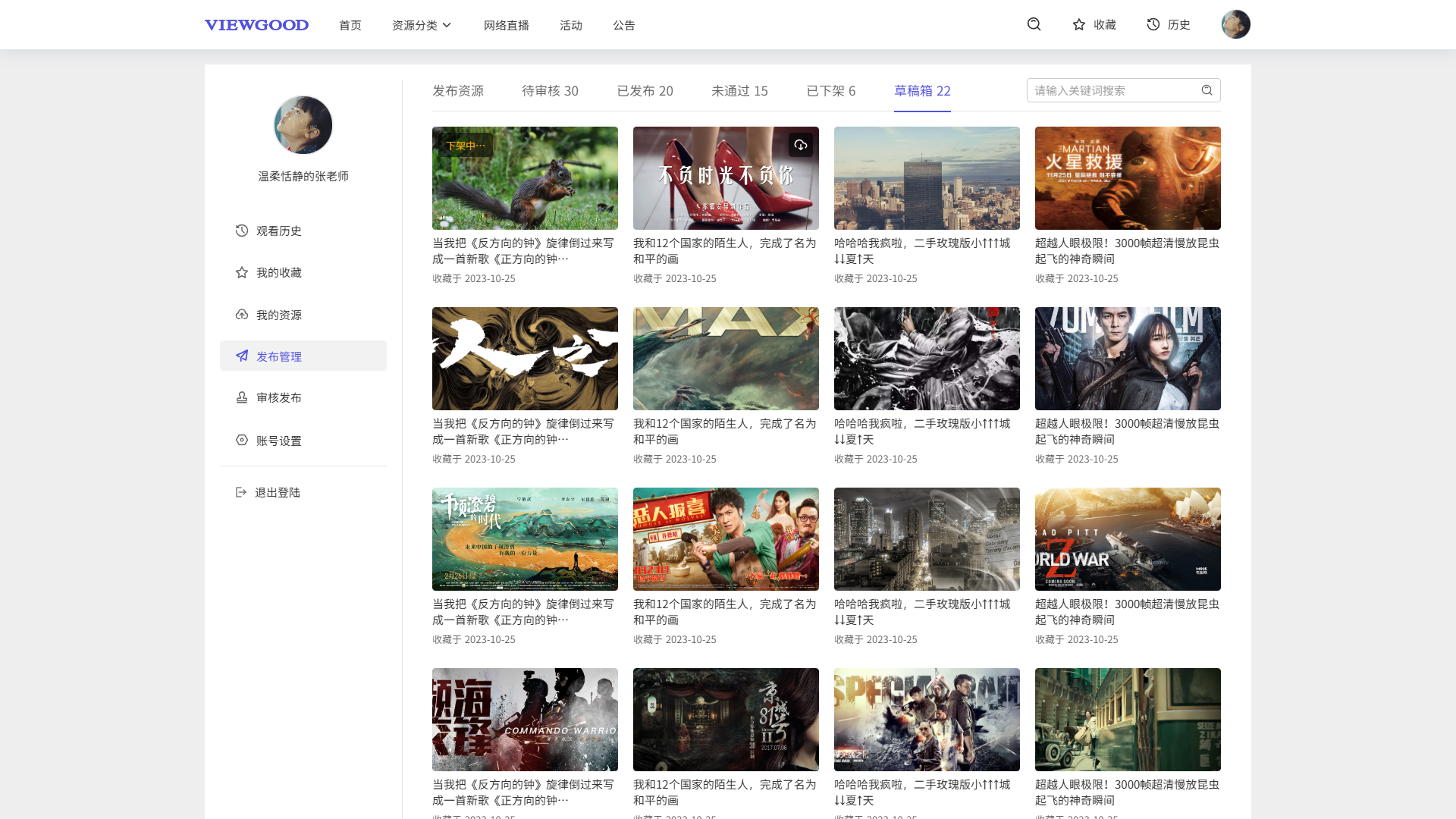Viewport: 1456px width, 819px height.
Task: Open the squirrel thumbnail with 下架中 badge
Action: 525,178
